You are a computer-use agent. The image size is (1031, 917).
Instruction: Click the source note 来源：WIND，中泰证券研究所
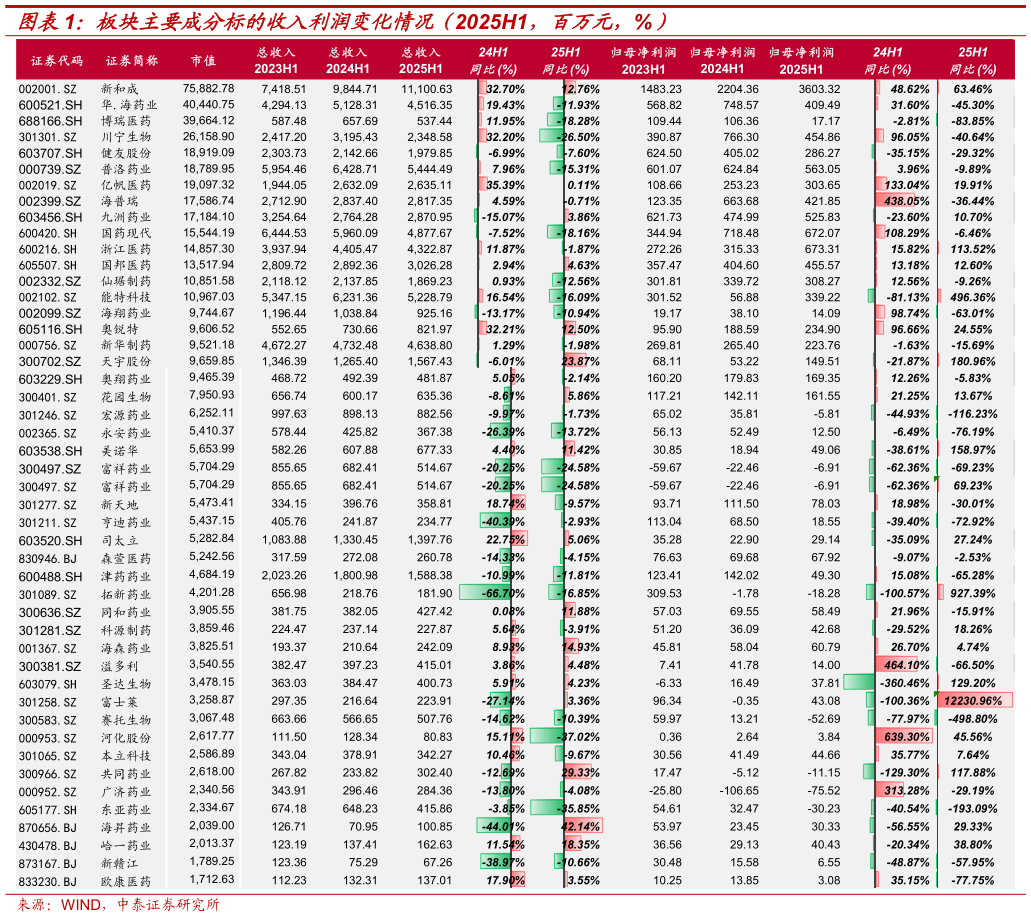point(120,904)
